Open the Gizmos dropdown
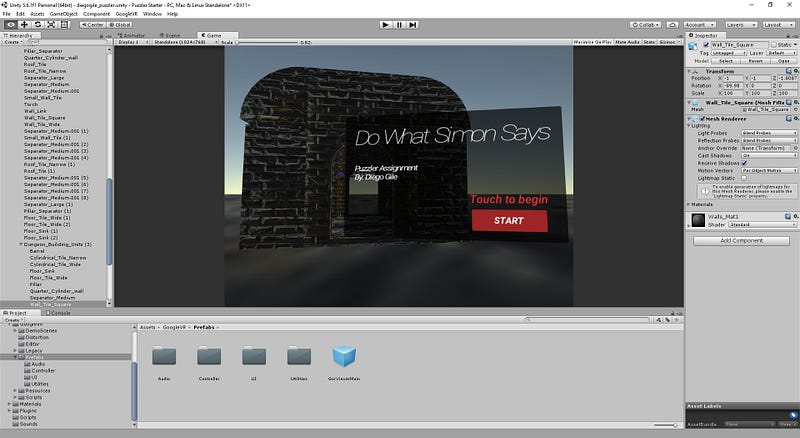 pos(668,42)
